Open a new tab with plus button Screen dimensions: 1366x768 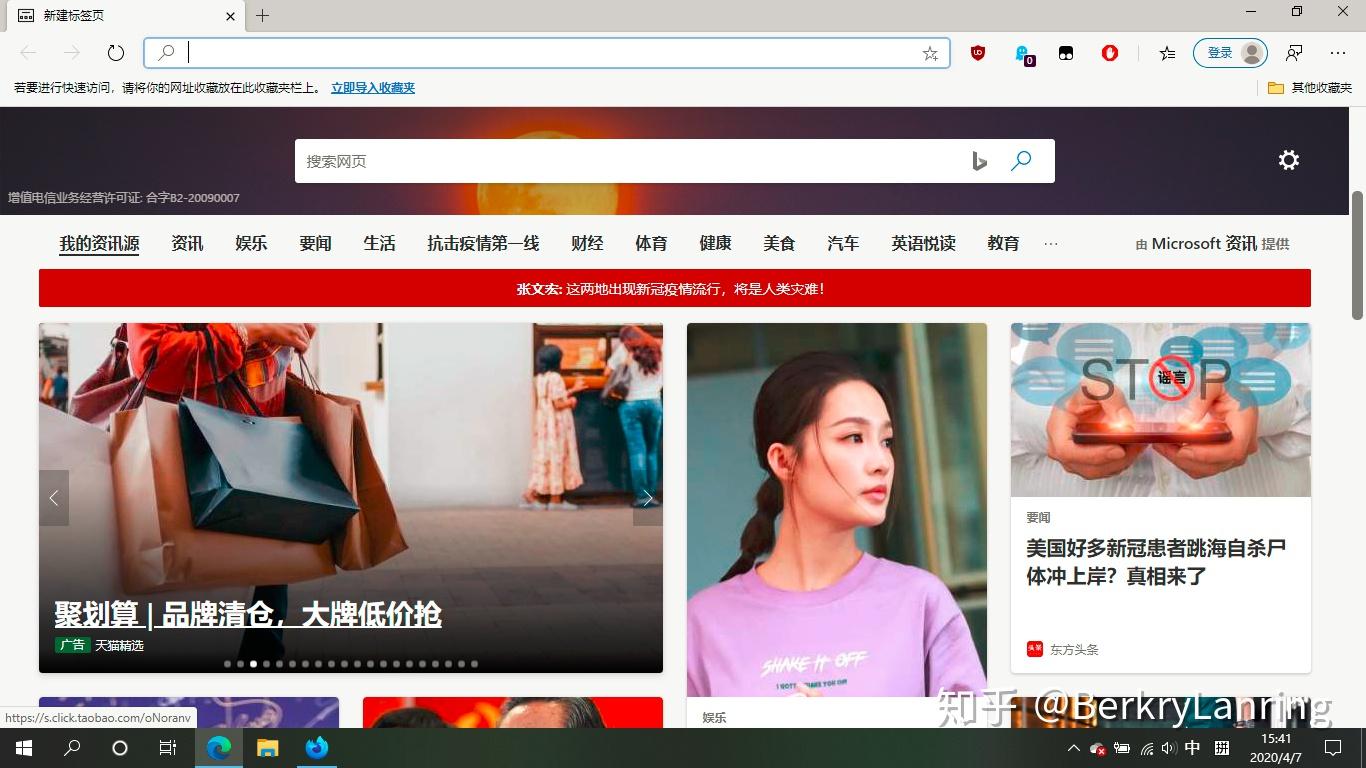click(262, 16)
